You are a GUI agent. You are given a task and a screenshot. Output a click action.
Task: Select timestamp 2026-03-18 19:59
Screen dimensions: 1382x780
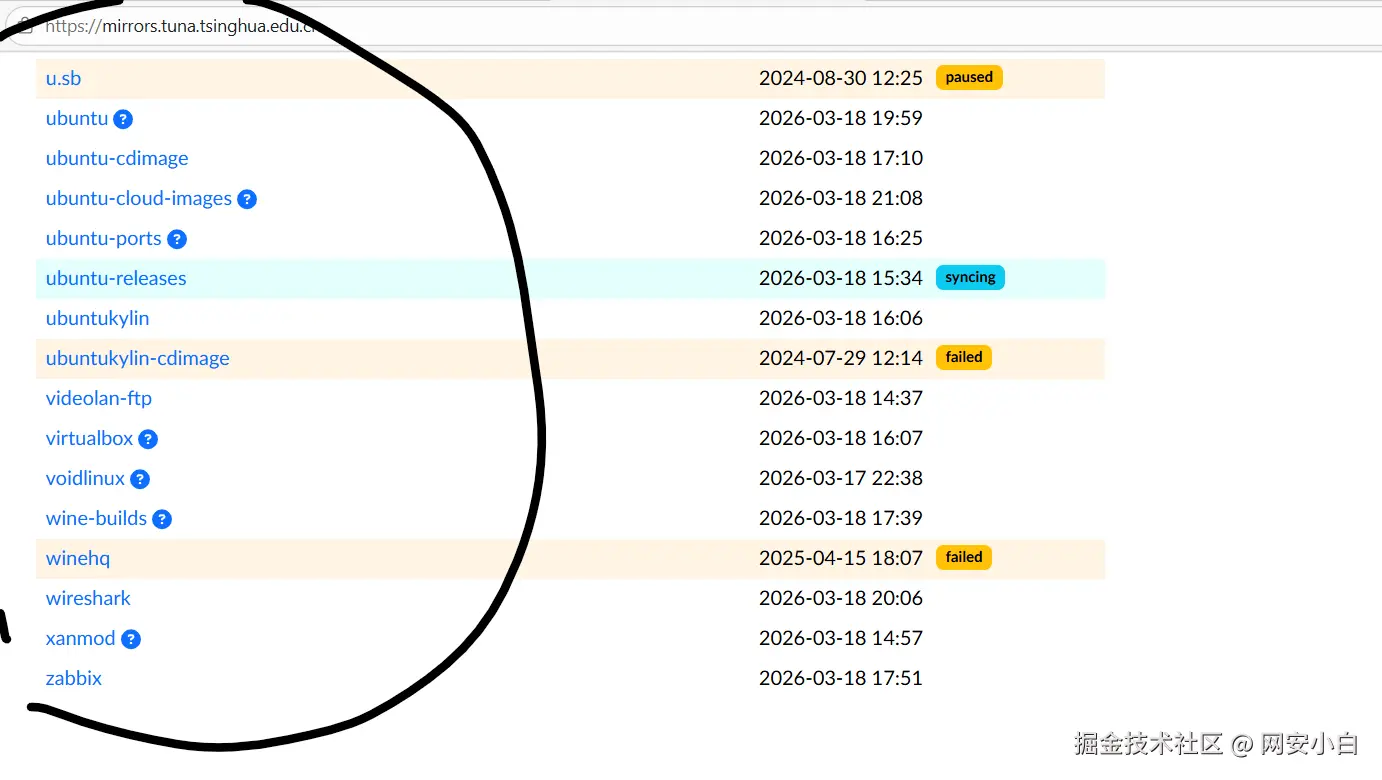coord(841,118)
